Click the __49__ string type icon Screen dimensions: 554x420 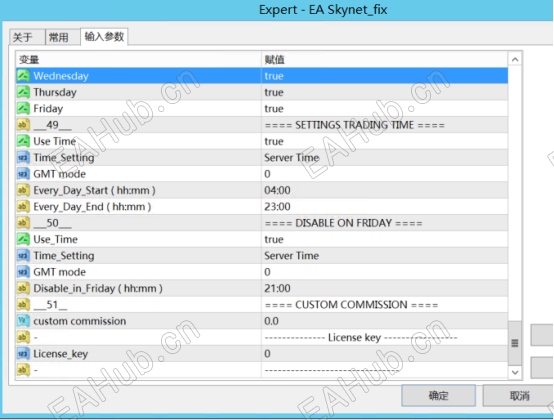[23, 125]
